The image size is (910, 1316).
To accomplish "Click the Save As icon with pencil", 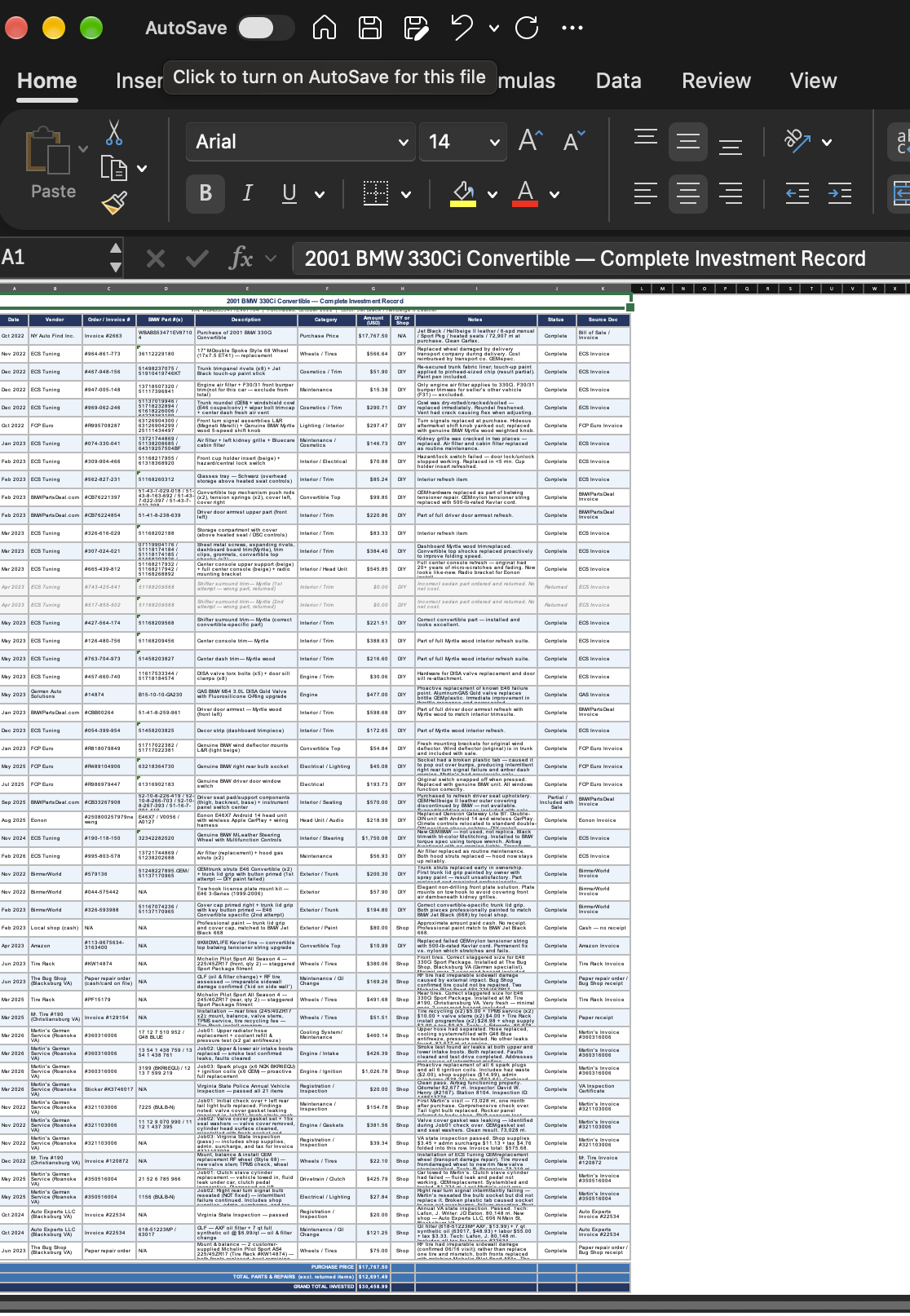I will (417, 28).
